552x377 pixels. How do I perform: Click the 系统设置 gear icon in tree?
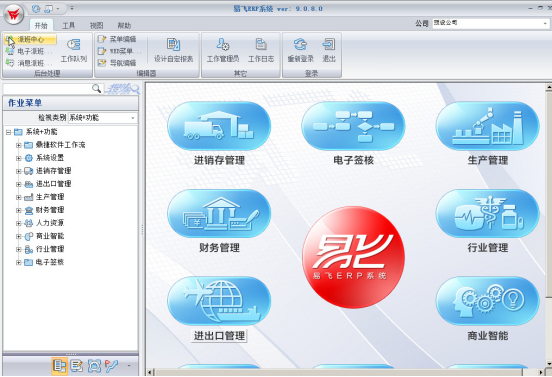click(x=29, y=158)
